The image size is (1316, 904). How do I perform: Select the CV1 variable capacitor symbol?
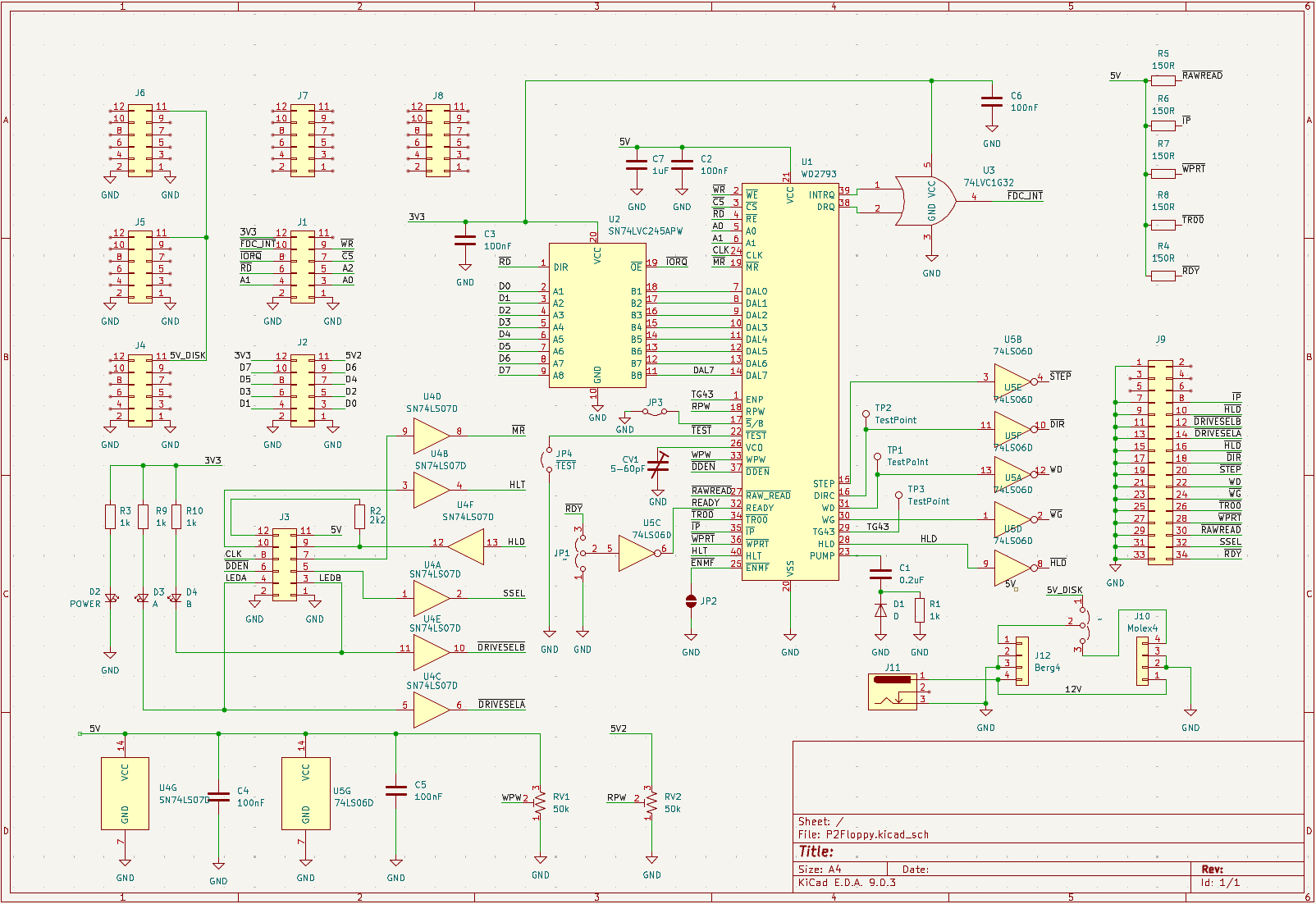tap(658, 465)
